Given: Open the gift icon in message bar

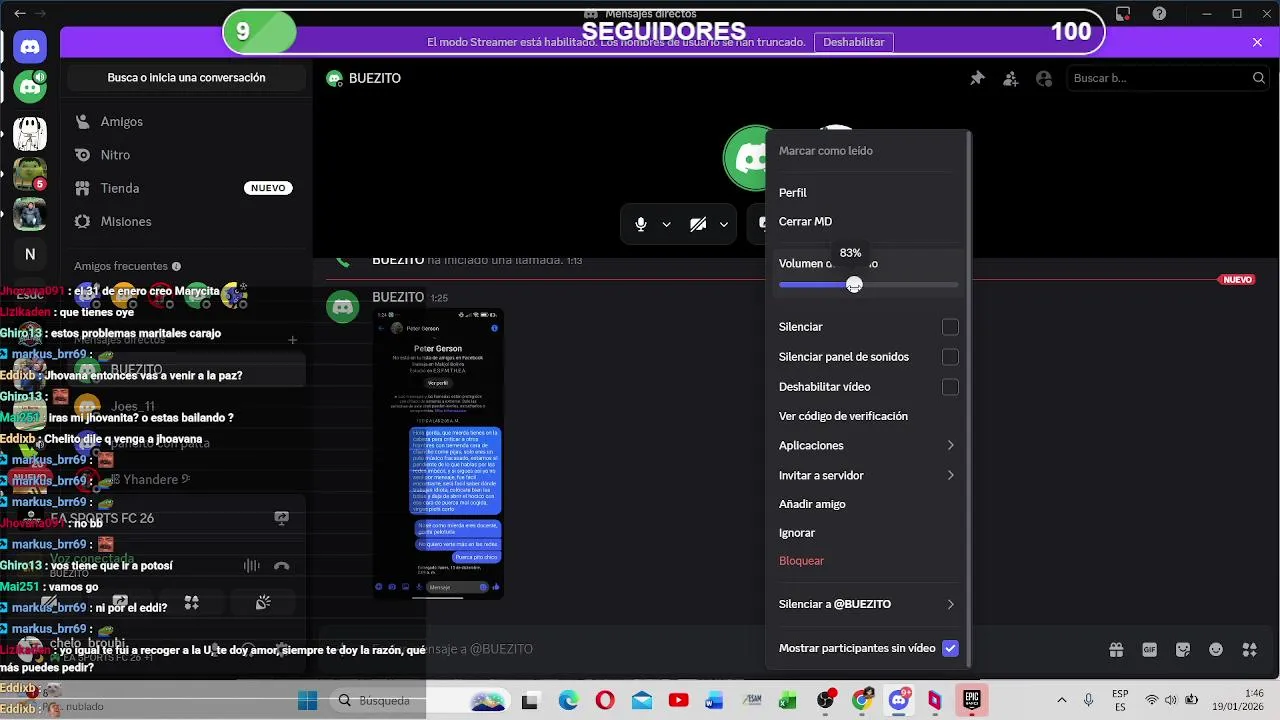Looking at the screenshot, I should click(1116, 649).
